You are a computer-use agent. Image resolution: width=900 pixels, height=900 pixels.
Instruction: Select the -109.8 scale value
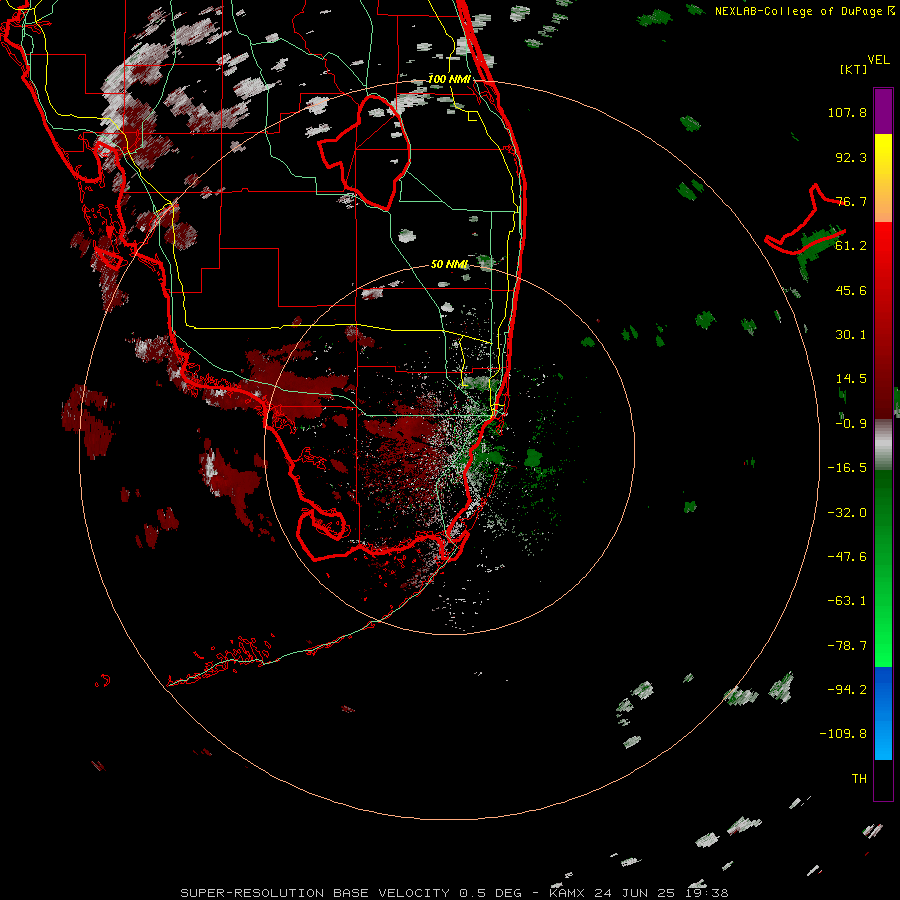pyautogui.click(x=843, y=734)
